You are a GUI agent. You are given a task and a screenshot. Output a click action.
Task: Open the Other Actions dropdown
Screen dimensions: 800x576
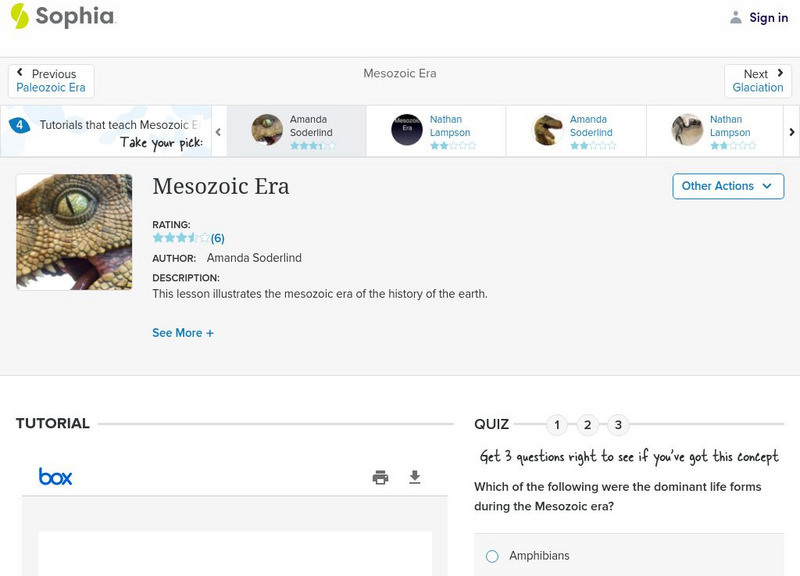(727, 186)
